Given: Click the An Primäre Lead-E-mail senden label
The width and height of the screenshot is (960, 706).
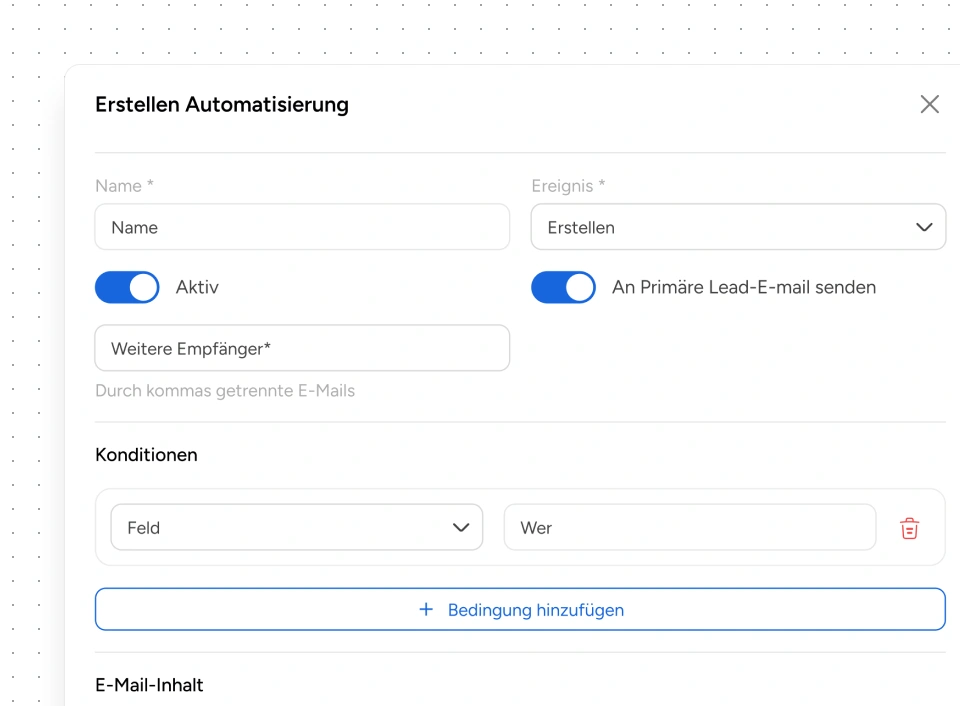Looking at the screenshot, I should pos(743,287).
